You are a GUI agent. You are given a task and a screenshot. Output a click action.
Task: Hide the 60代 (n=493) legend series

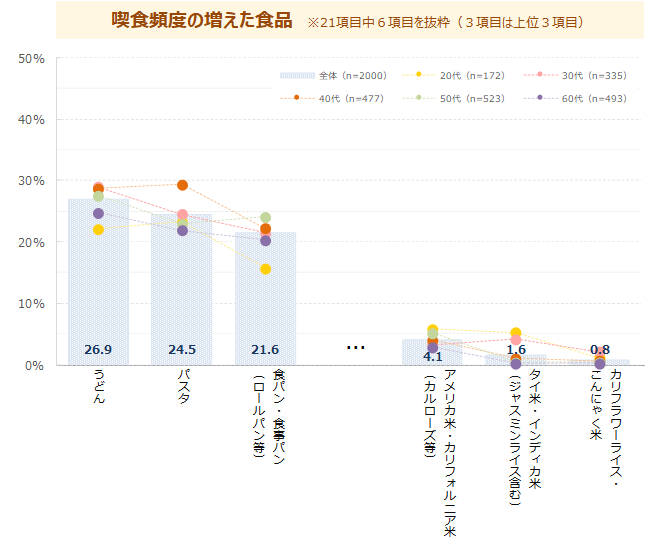coord(582,98)
